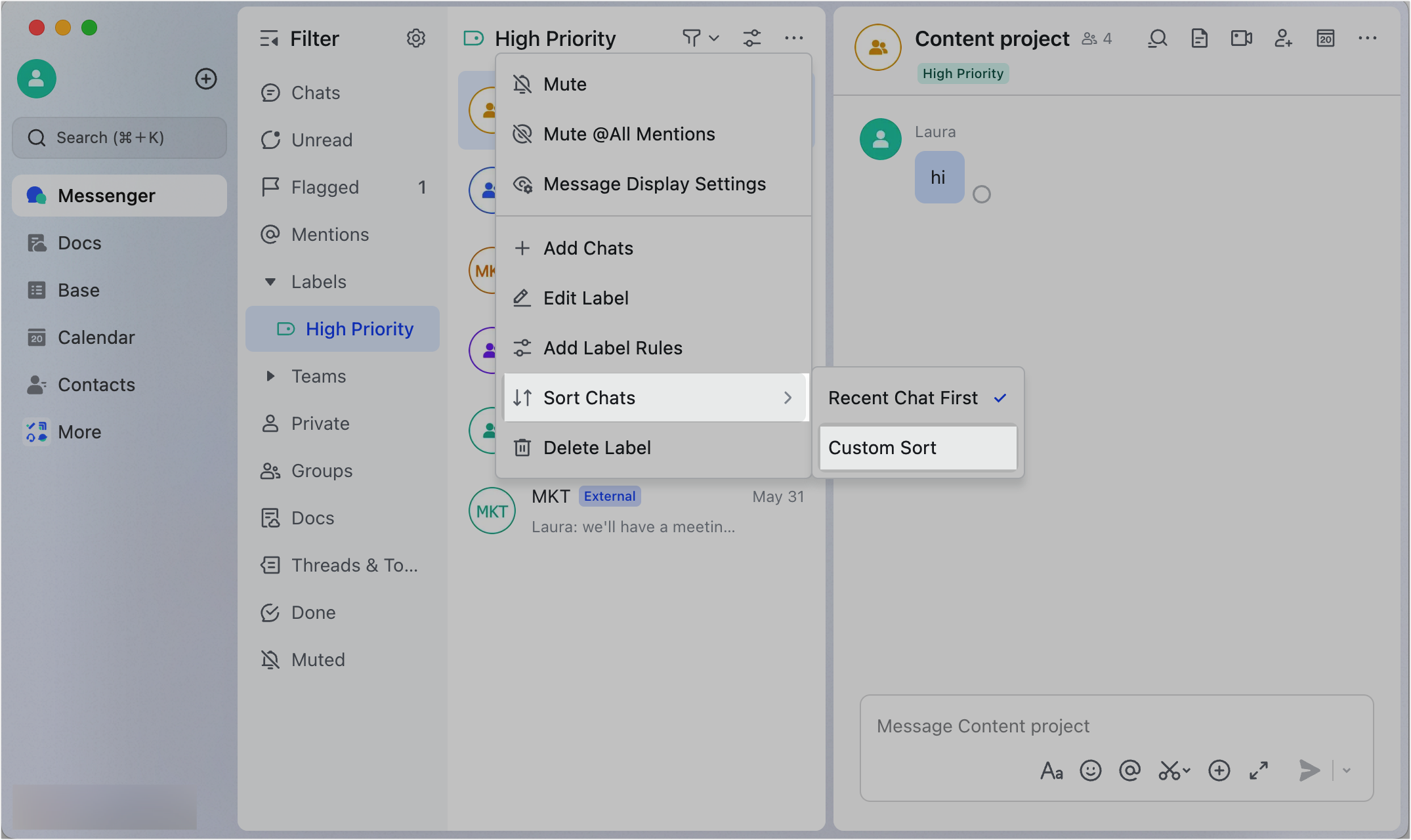Open the send options dropdown arrow
1411x840 pixels.
(x=1347, y=770)
